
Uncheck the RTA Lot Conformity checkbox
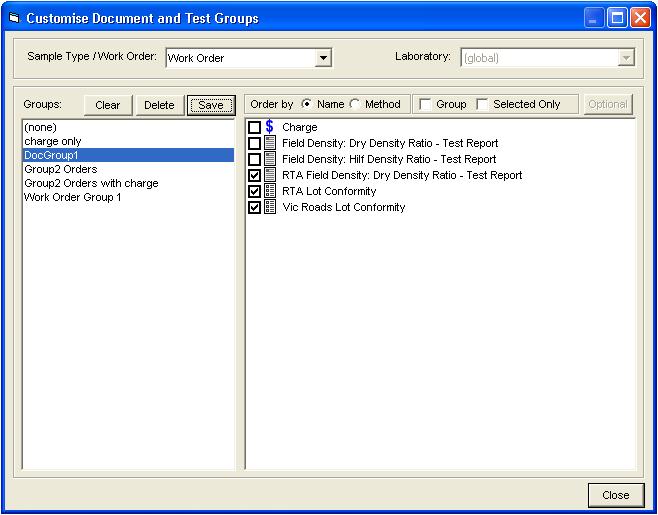click(254, 191)
